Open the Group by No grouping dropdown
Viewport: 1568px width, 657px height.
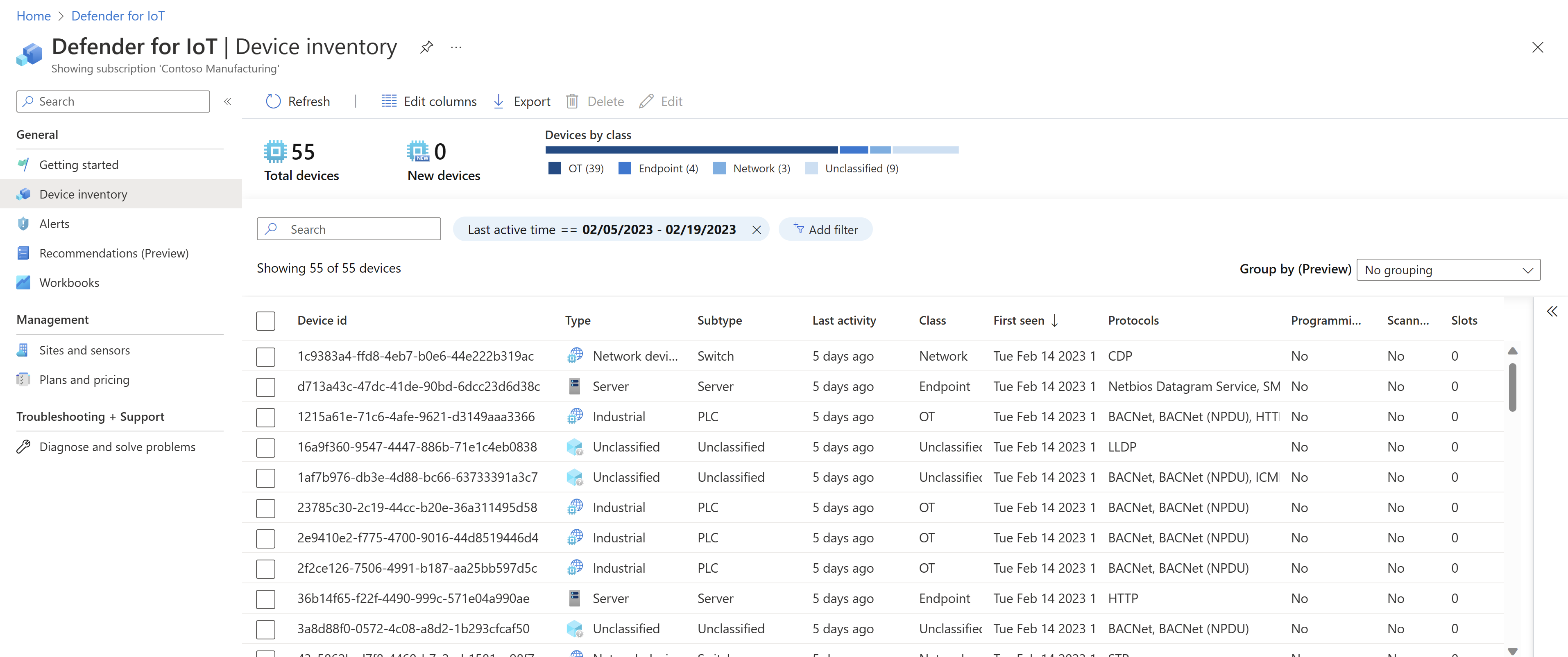click(1448, 269)
